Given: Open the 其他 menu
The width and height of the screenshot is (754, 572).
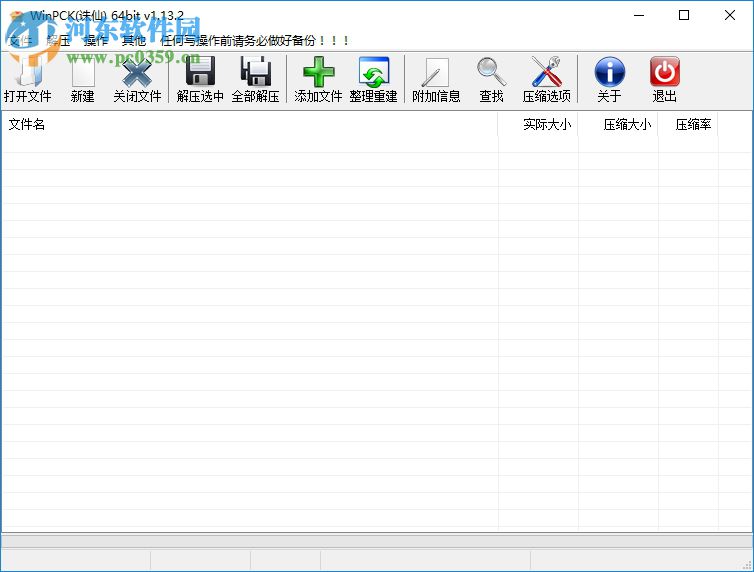Looking at the screenshot, I should coord(134,41).
